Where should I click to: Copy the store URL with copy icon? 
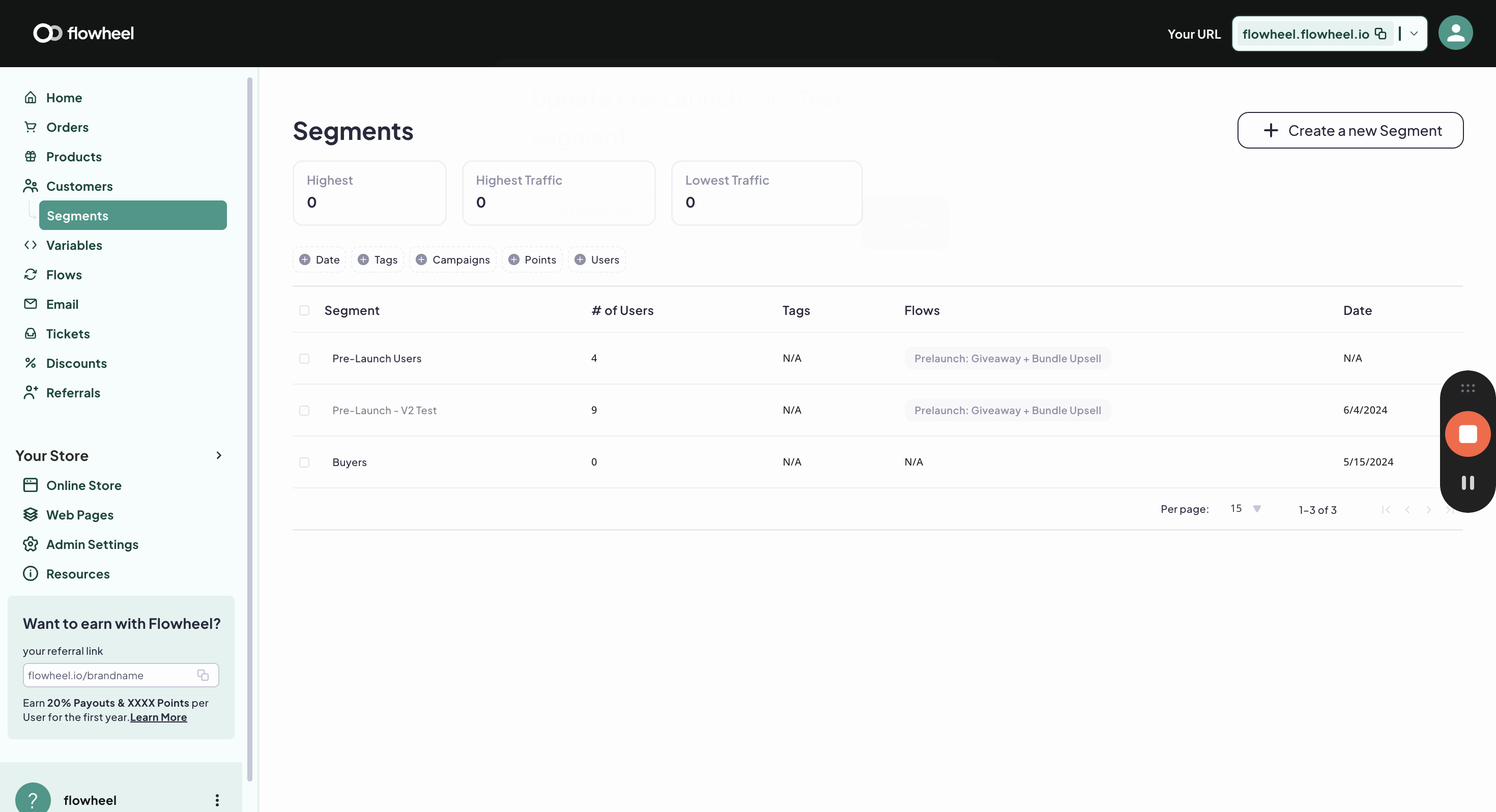pyautogui.click(x=1381, y=34)
